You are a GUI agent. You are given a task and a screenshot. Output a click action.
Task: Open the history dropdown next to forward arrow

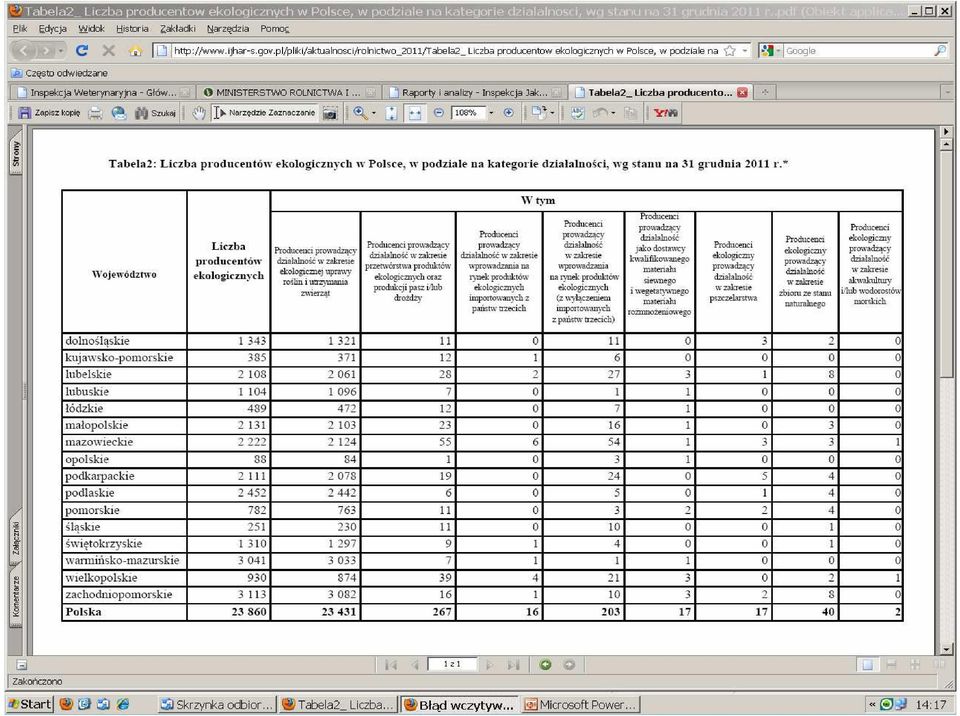tap(61, 51)
